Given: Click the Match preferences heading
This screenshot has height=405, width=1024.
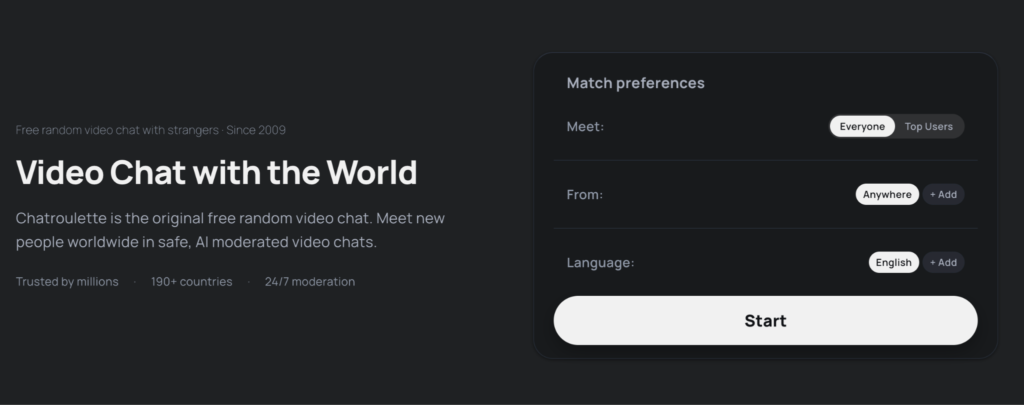Looking at the screenshot, I should point(635,83).
